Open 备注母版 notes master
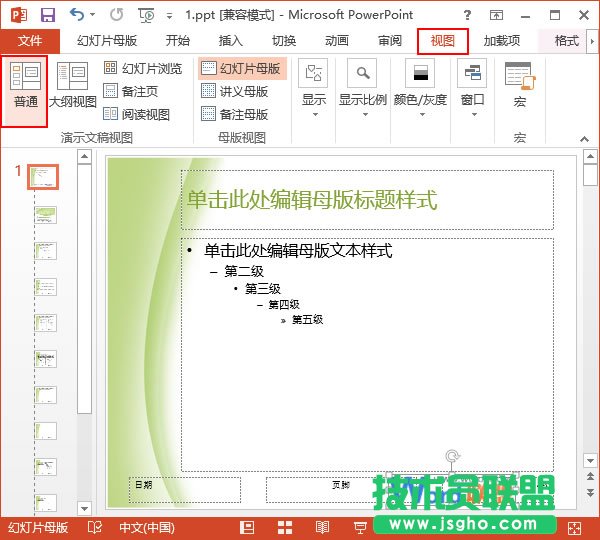 [234, 114]
